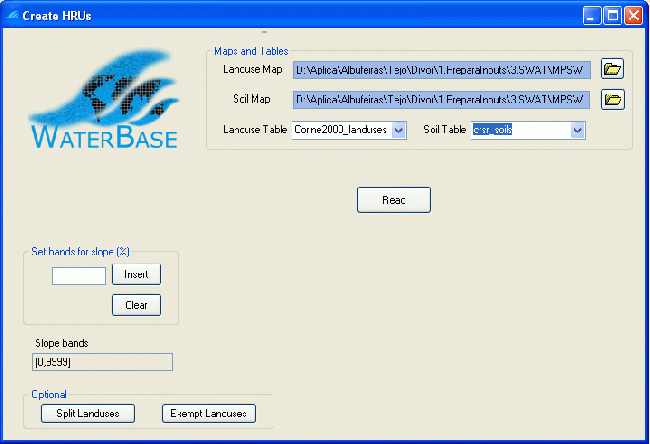This screenshot has width=650, height=444.
Task: Open the Soil Table dropdown arrow
Action: tap(577, 130)
